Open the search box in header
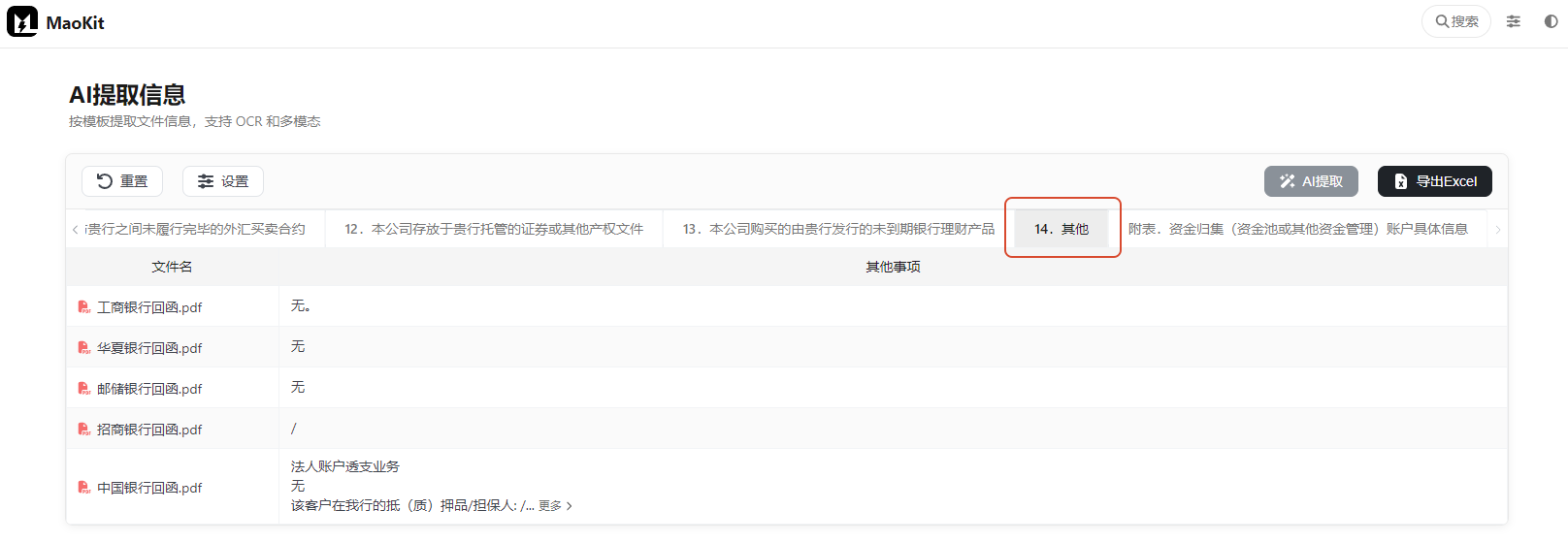Image resolution: width=1568 pixels, height=542 pixels. [x=1455, y=21]
